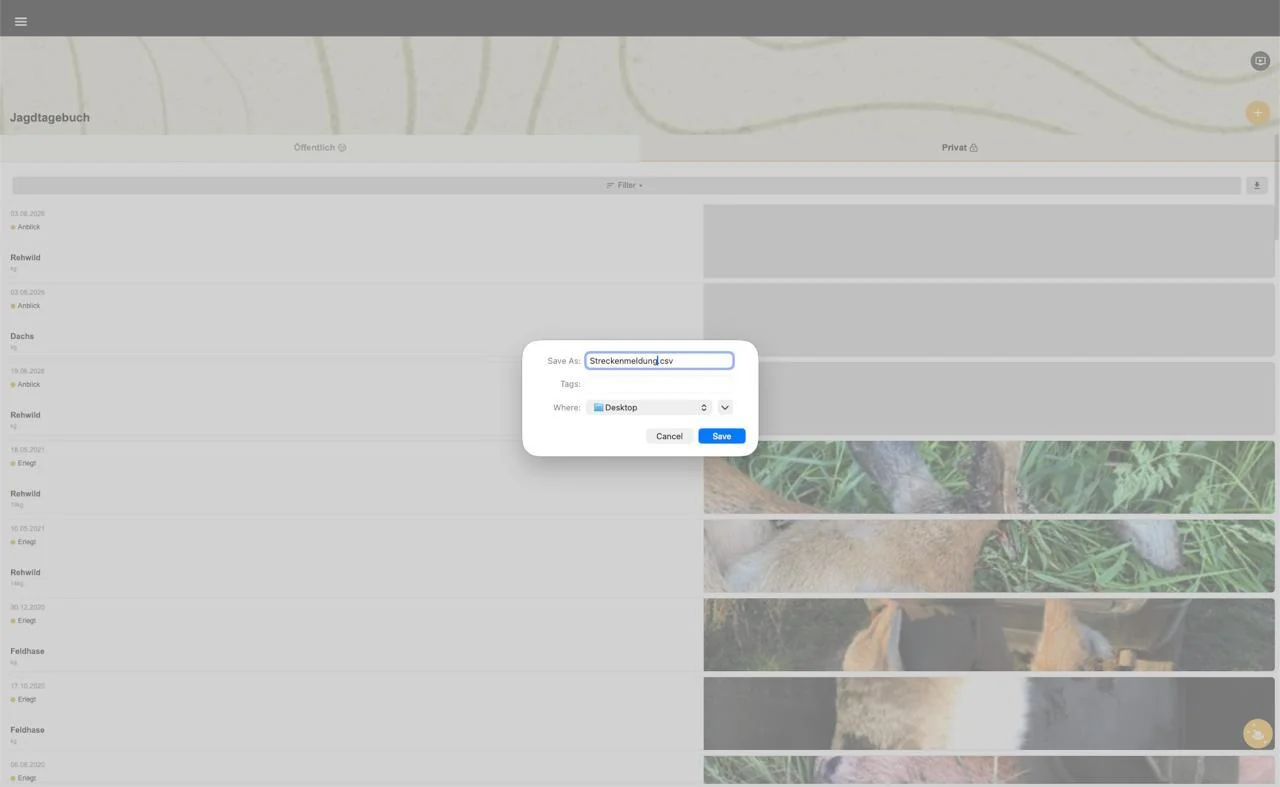
Task: Open the photo of the 18.05.2021 Rehwild entry
Action: (x=989, y=477)
